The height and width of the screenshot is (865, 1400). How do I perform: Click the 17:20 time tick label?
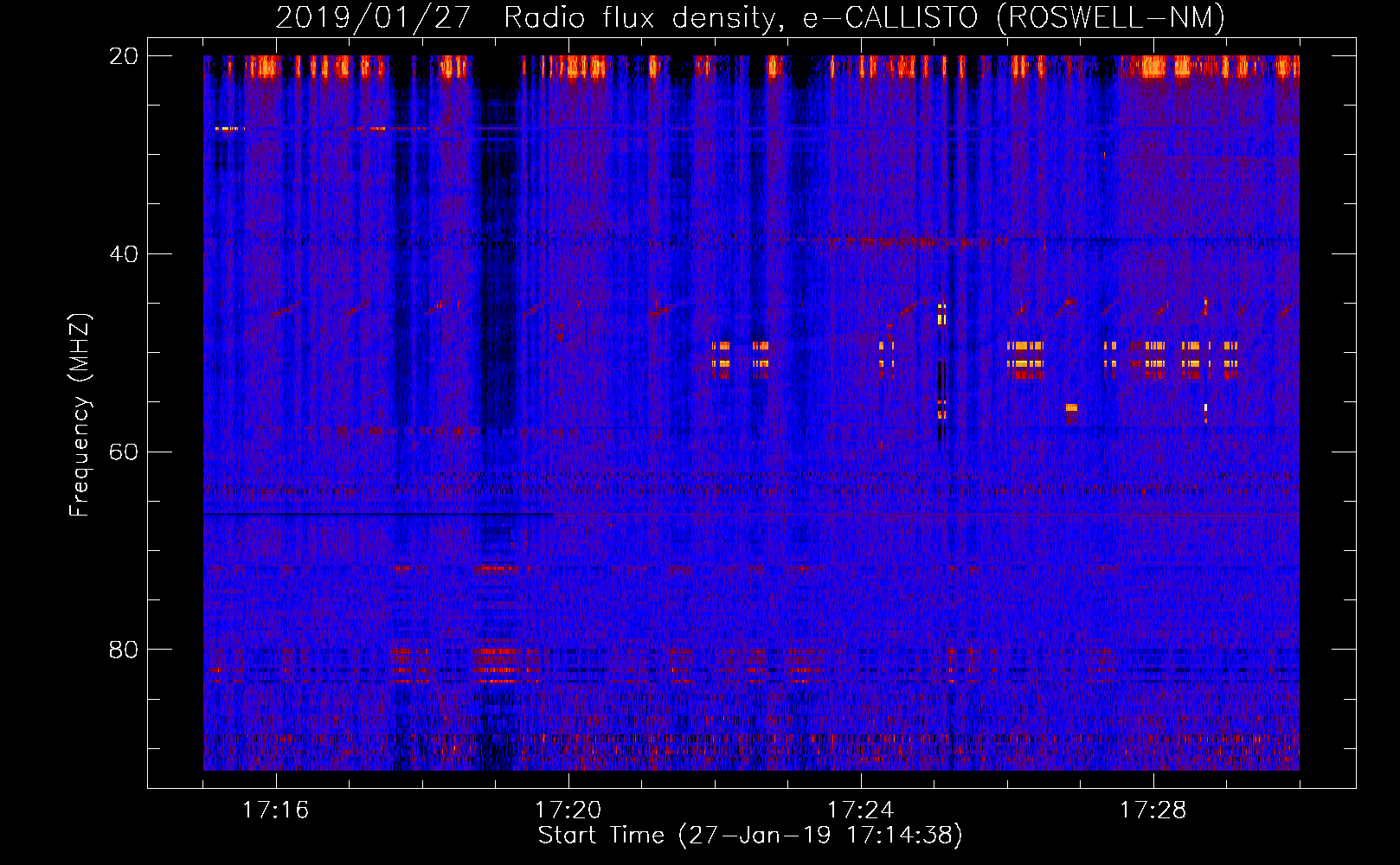[568, 811]
